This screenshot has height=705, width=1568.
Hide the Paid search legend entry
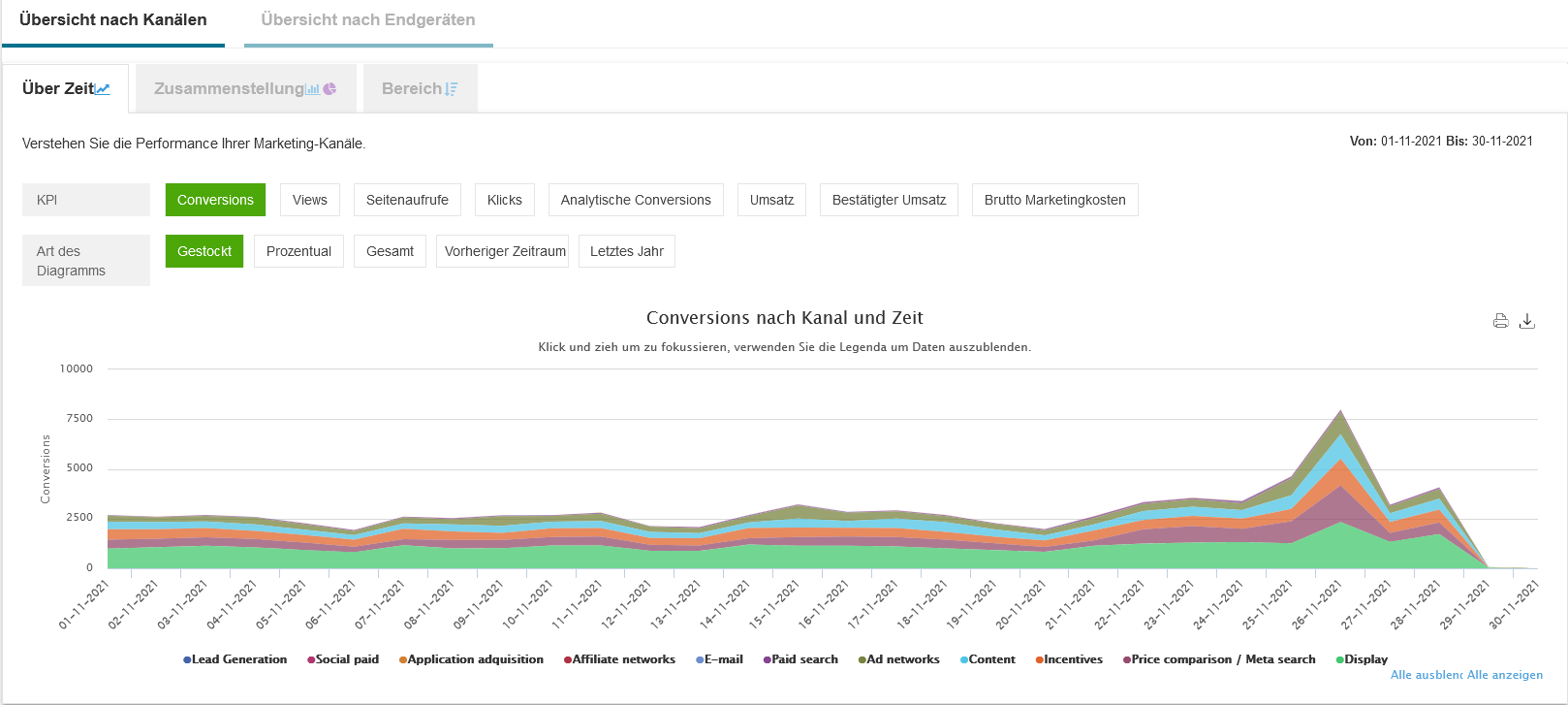803,659
